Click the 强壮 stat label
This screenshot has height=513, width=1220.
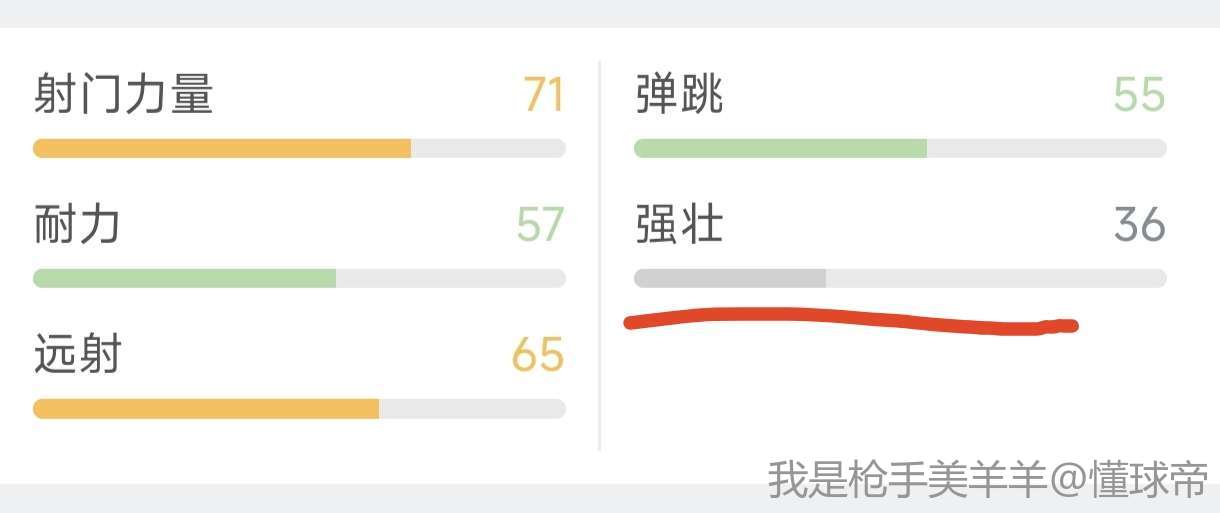(679, 225)
